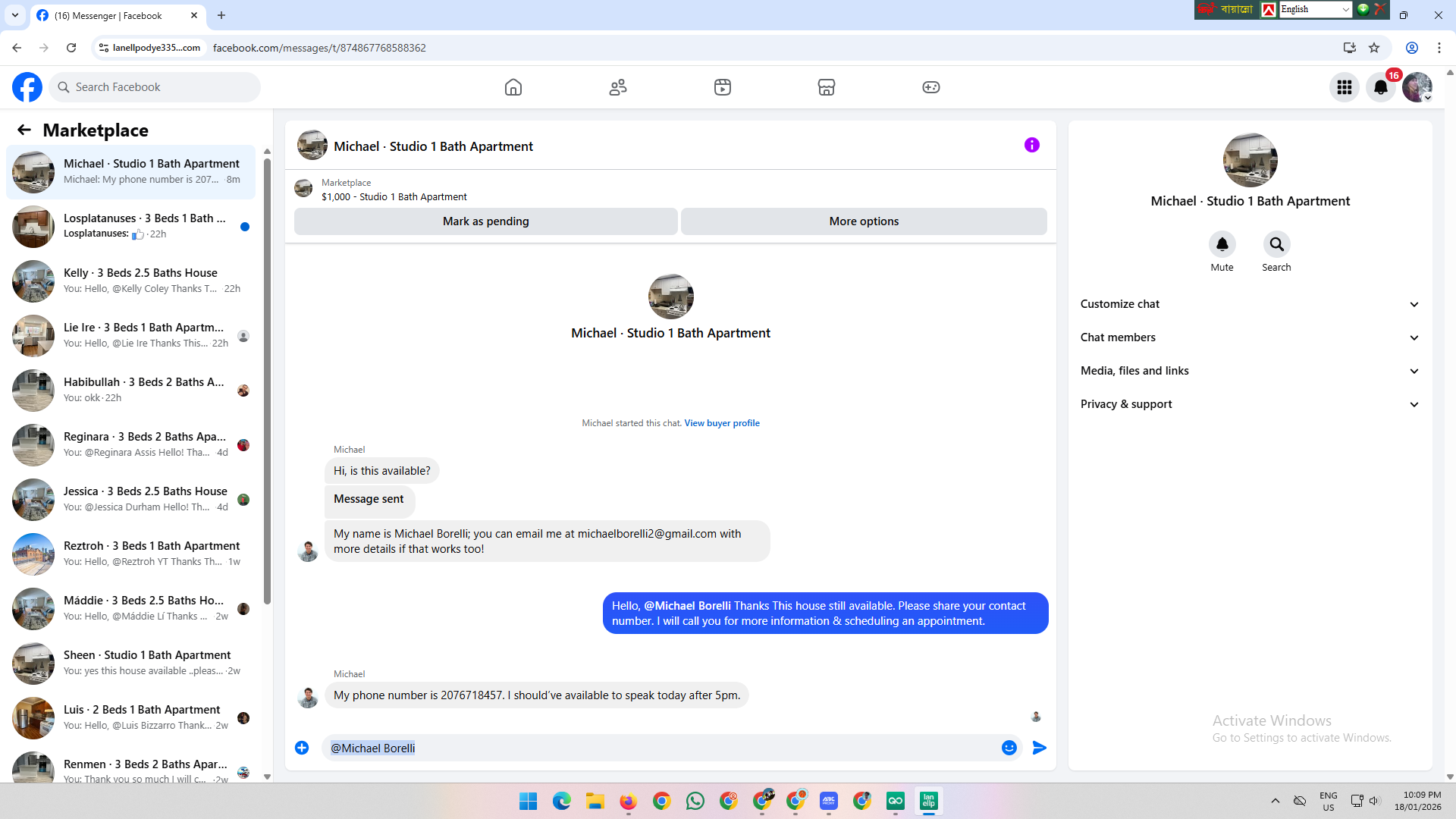Image resolution: width=1456 pixels, height=819 pixels.
Task: Expand the Privacy & support section
Action: coord(1250,404)
